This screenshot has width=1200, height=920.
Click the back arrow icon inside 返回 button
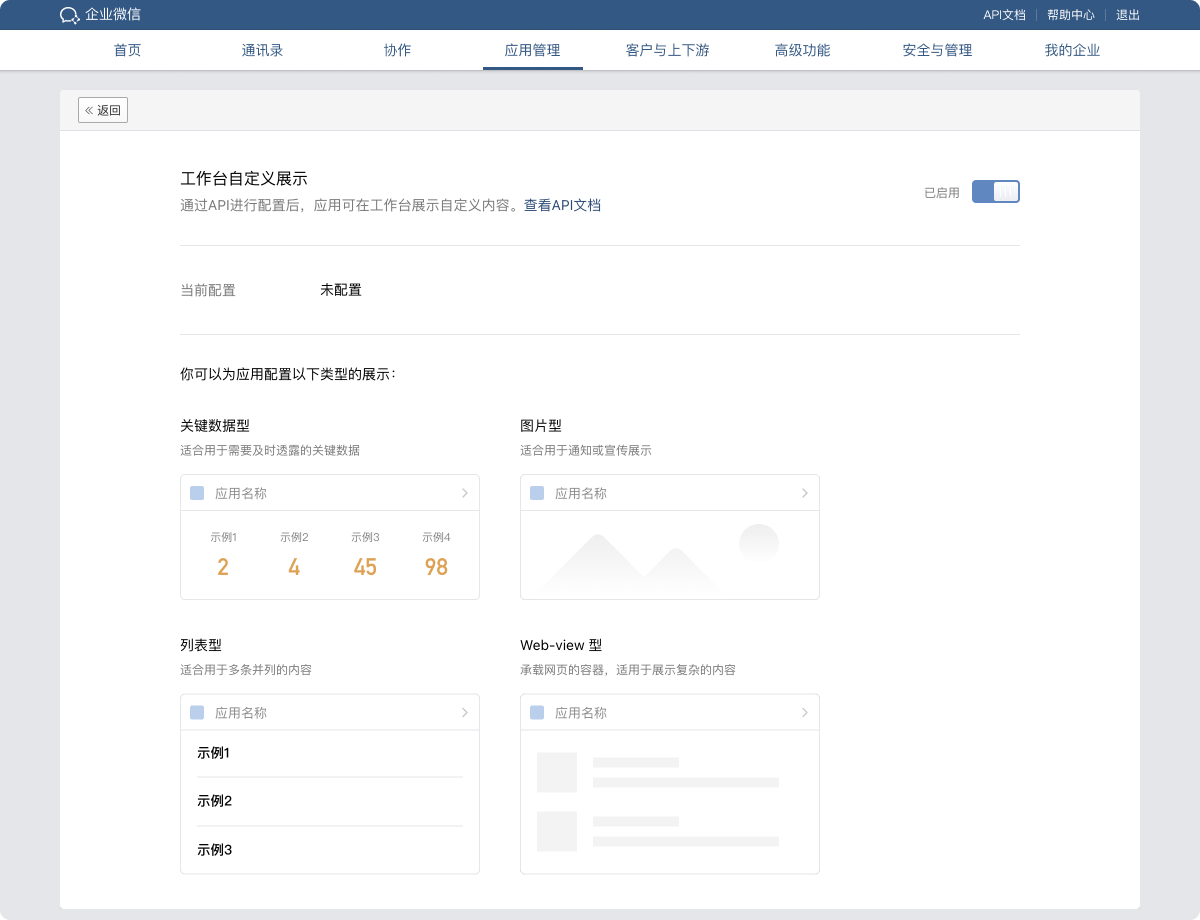(x=90, y=110)
